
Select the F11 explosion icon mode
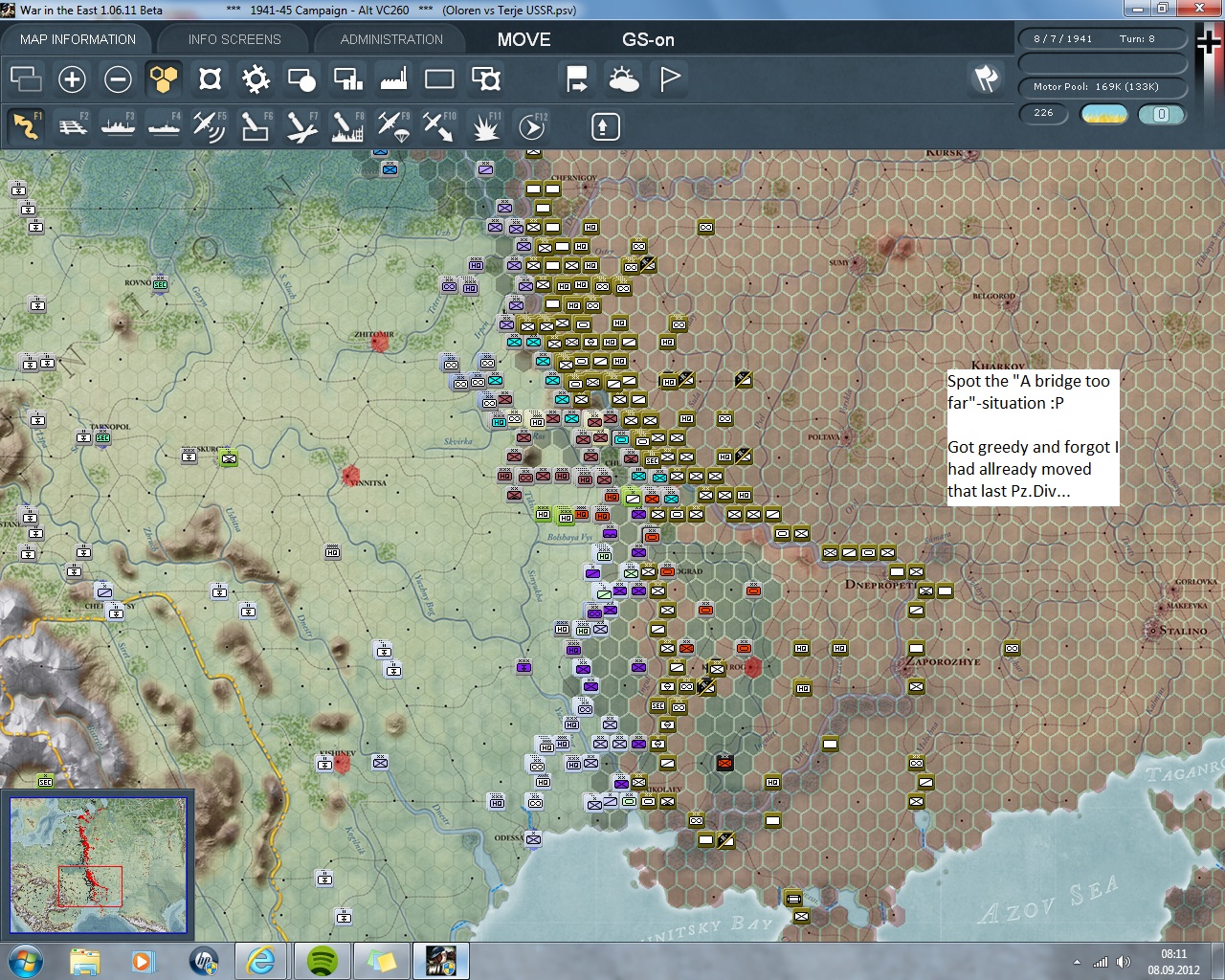[x=485, y=126]
